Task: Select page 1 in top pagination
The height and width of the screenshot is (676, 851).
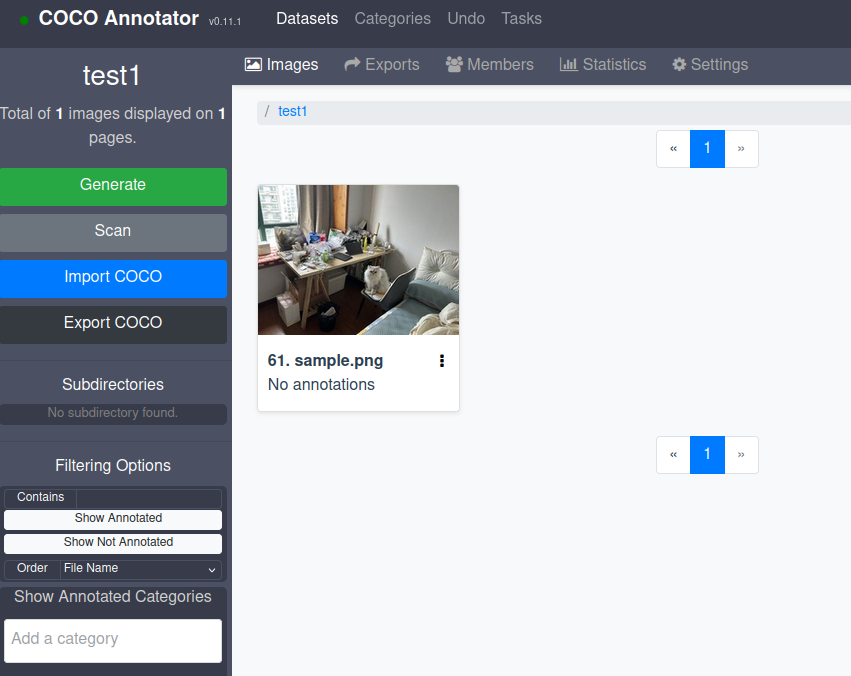Action: (707, 149)
